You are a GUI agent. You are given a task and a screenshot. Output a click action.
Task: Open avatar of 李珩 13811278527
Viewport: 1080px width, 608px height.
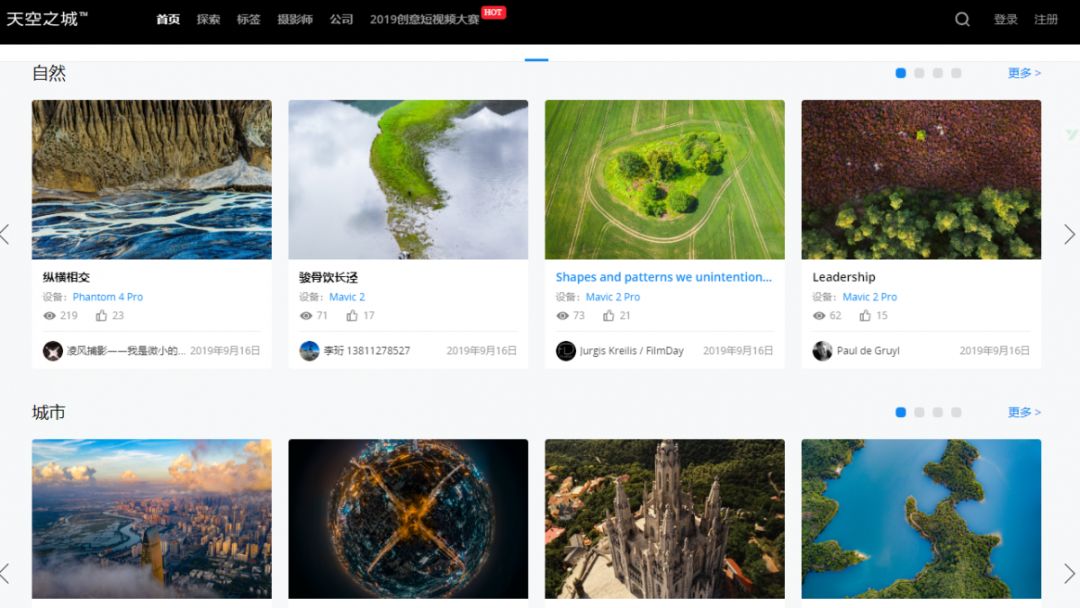pos(309,351)
